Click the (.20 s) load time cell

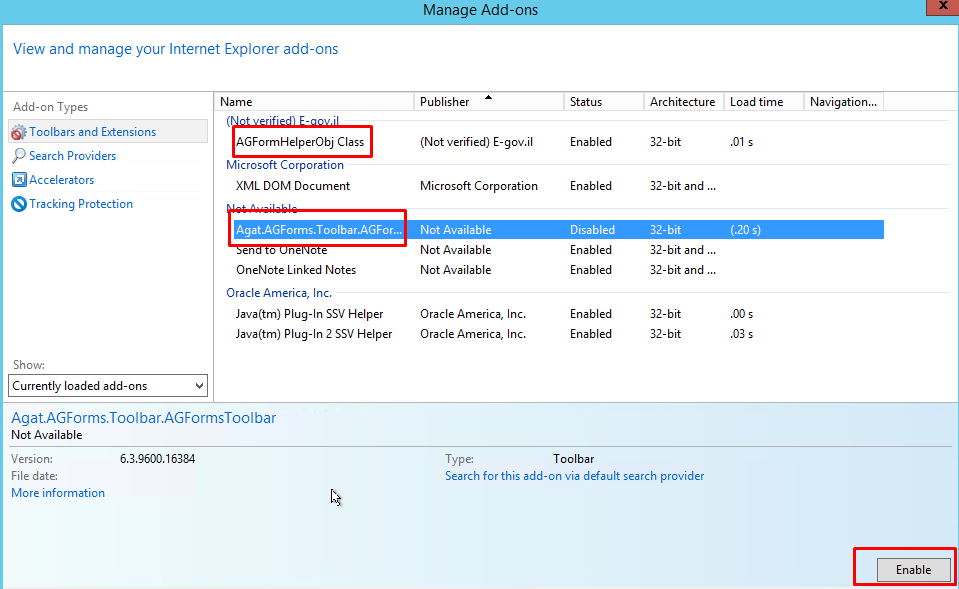click(x=745, y=230)
